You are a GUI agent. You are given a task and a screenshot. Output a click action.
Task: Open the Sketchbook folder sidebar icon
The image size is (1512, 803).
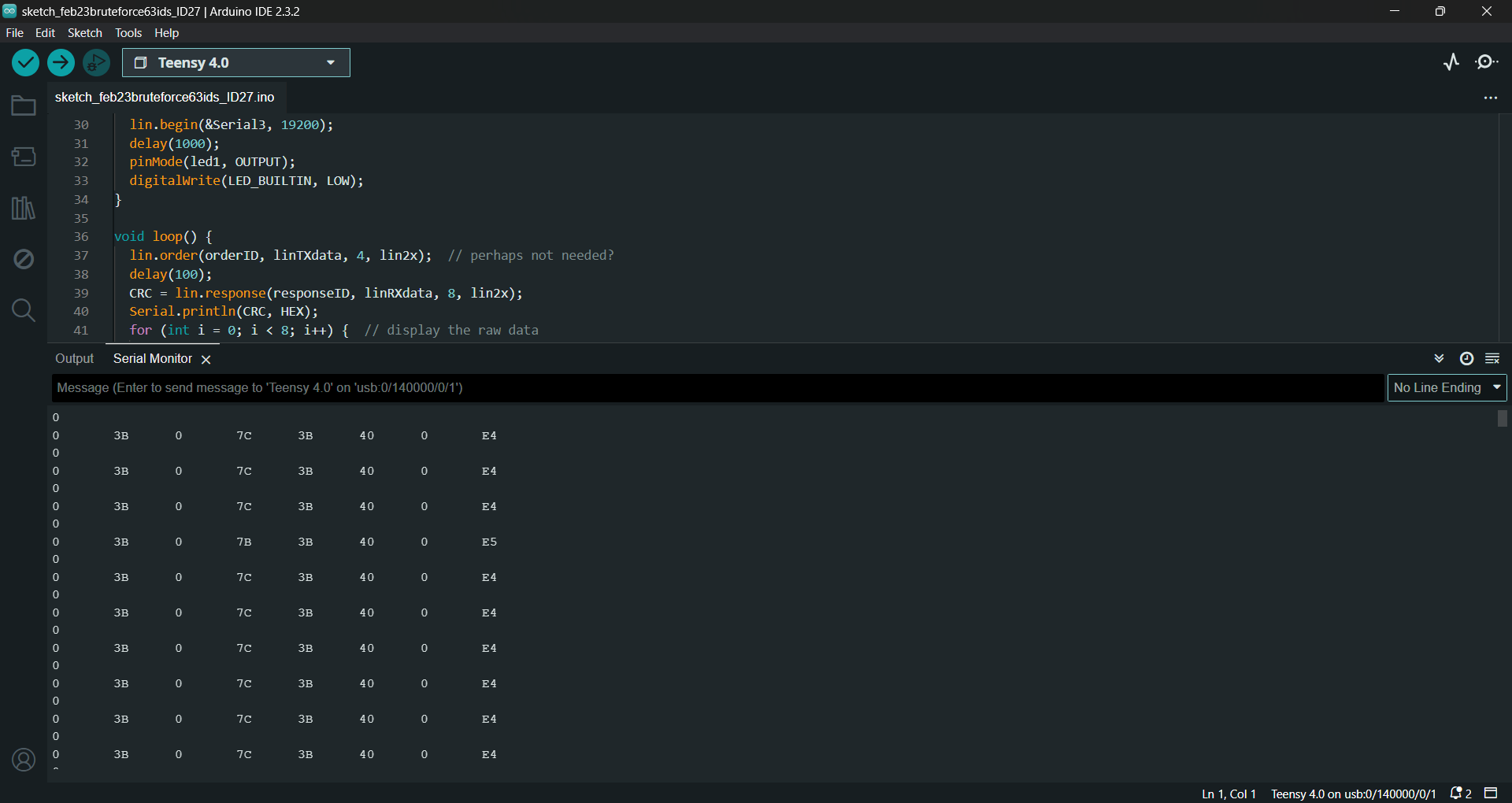[x=24, y=105]
